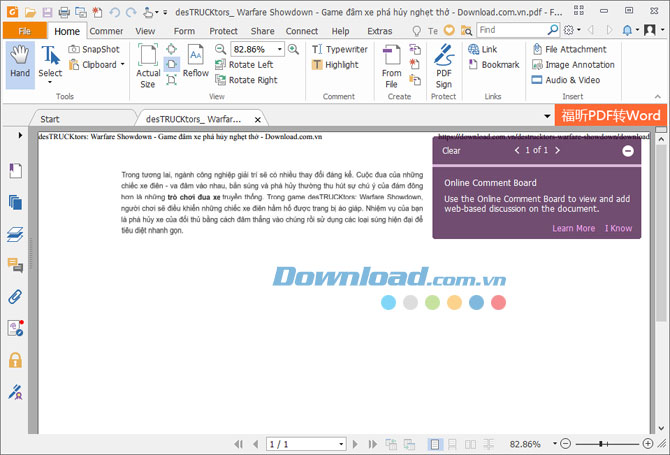
Task: Open the search settings gear dropdown
Action: click(572, 30)
